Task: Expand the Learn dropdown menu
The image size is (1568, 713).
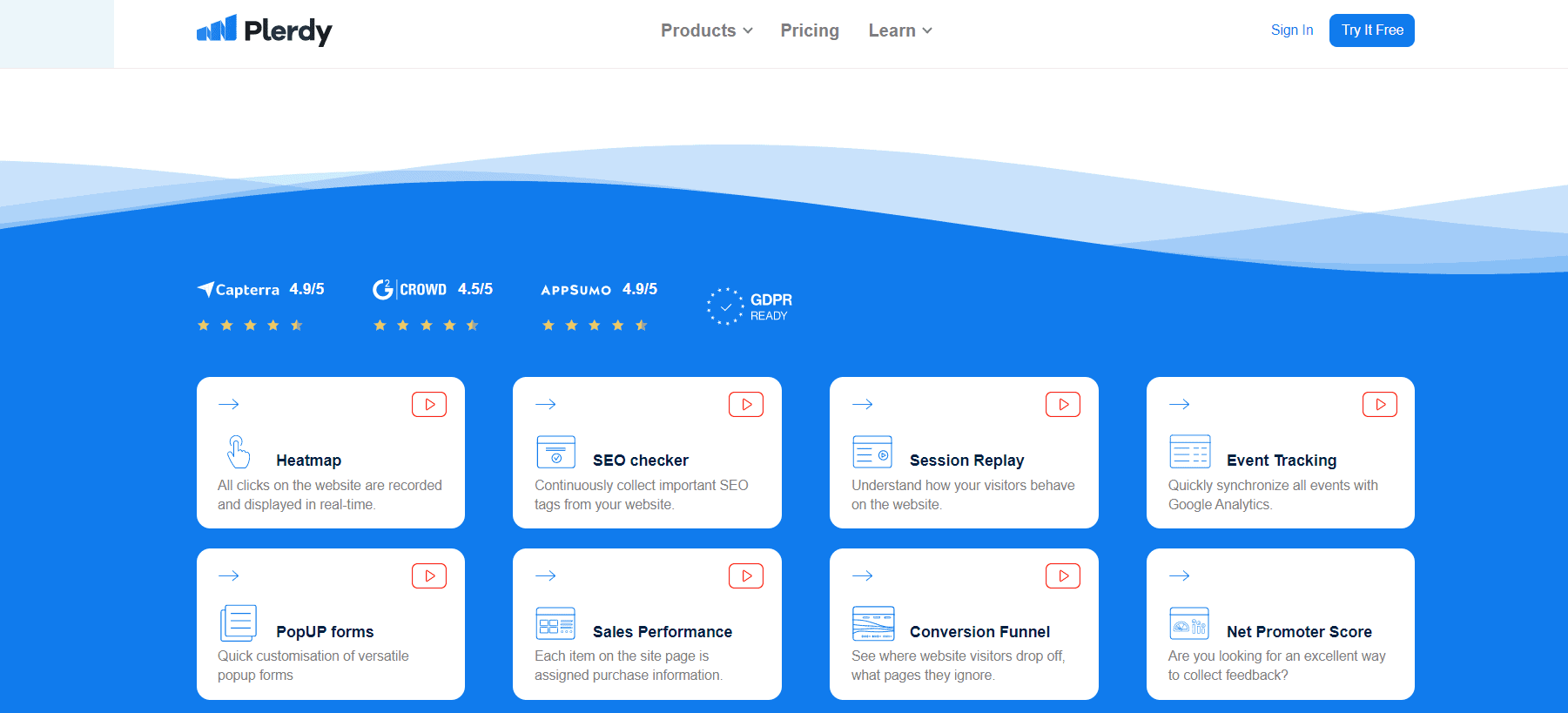Action: pyautogui.click(x=900, y=30)
